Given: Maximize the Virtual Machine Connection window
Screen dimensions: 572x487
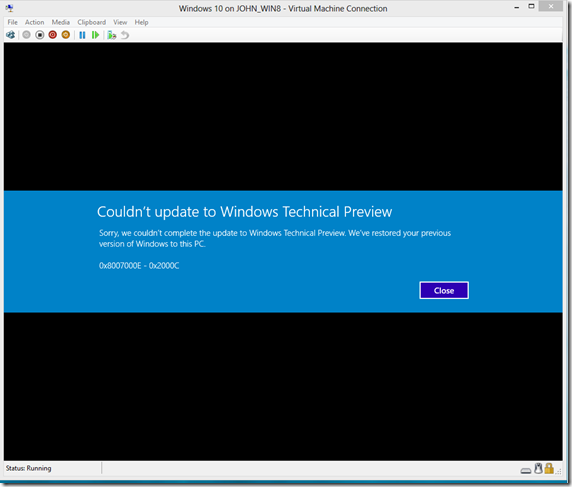Looking at the screenshot, I should point(531,6).
